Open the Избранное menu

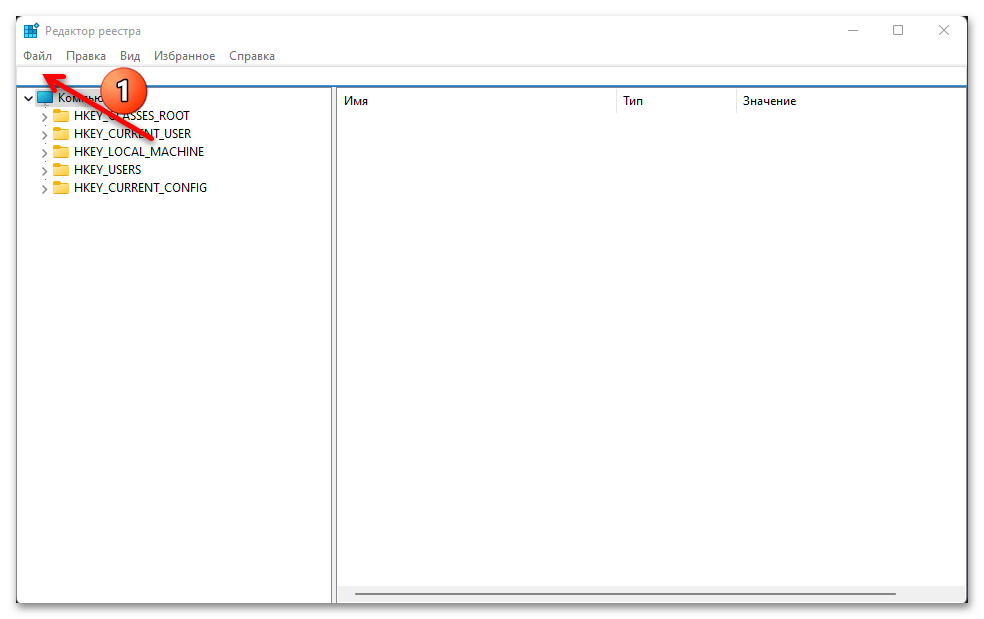(184, 56)
